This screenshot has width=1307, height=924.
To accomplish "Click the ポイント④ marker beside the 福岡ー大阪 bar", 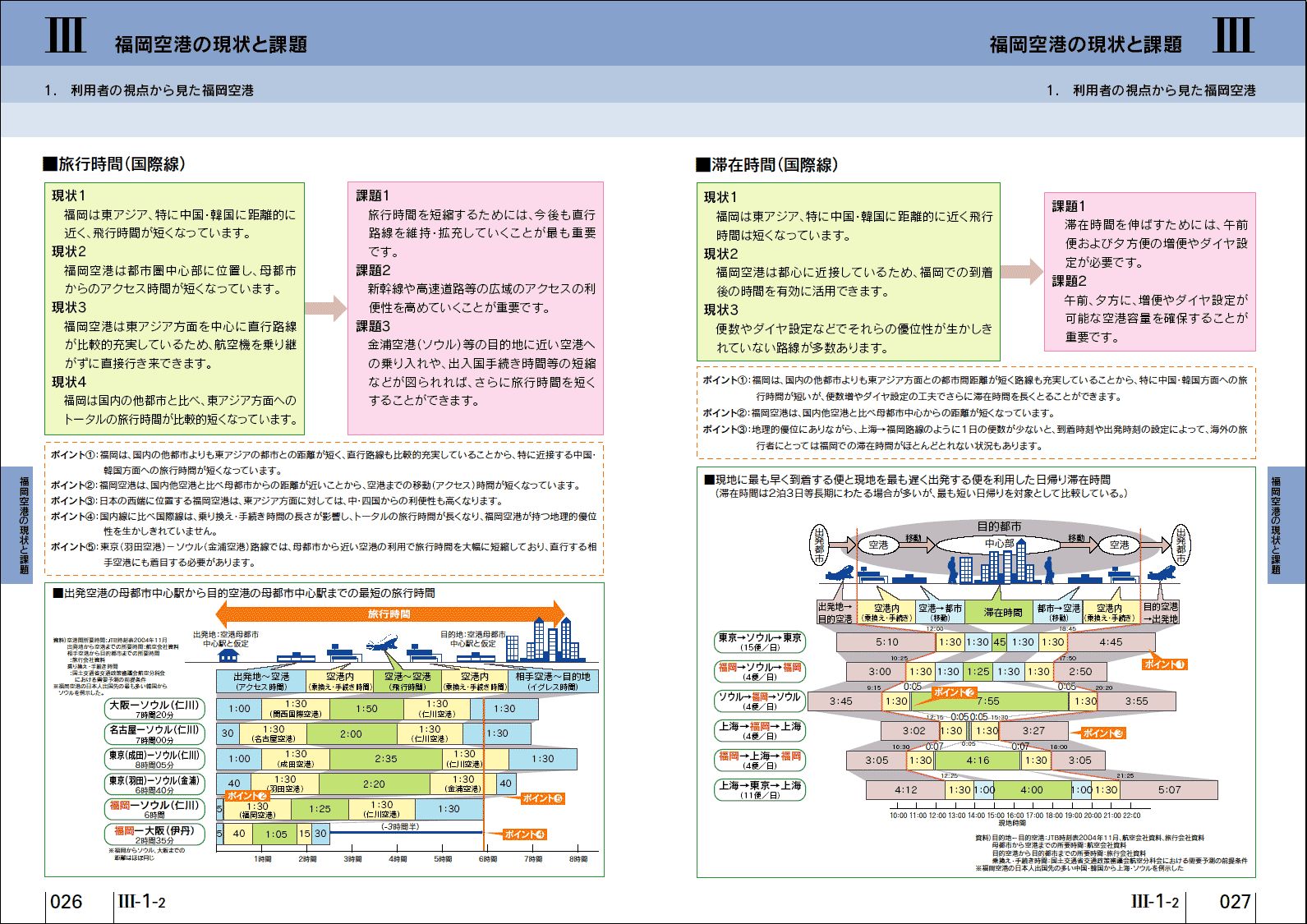I will [524, 834].
